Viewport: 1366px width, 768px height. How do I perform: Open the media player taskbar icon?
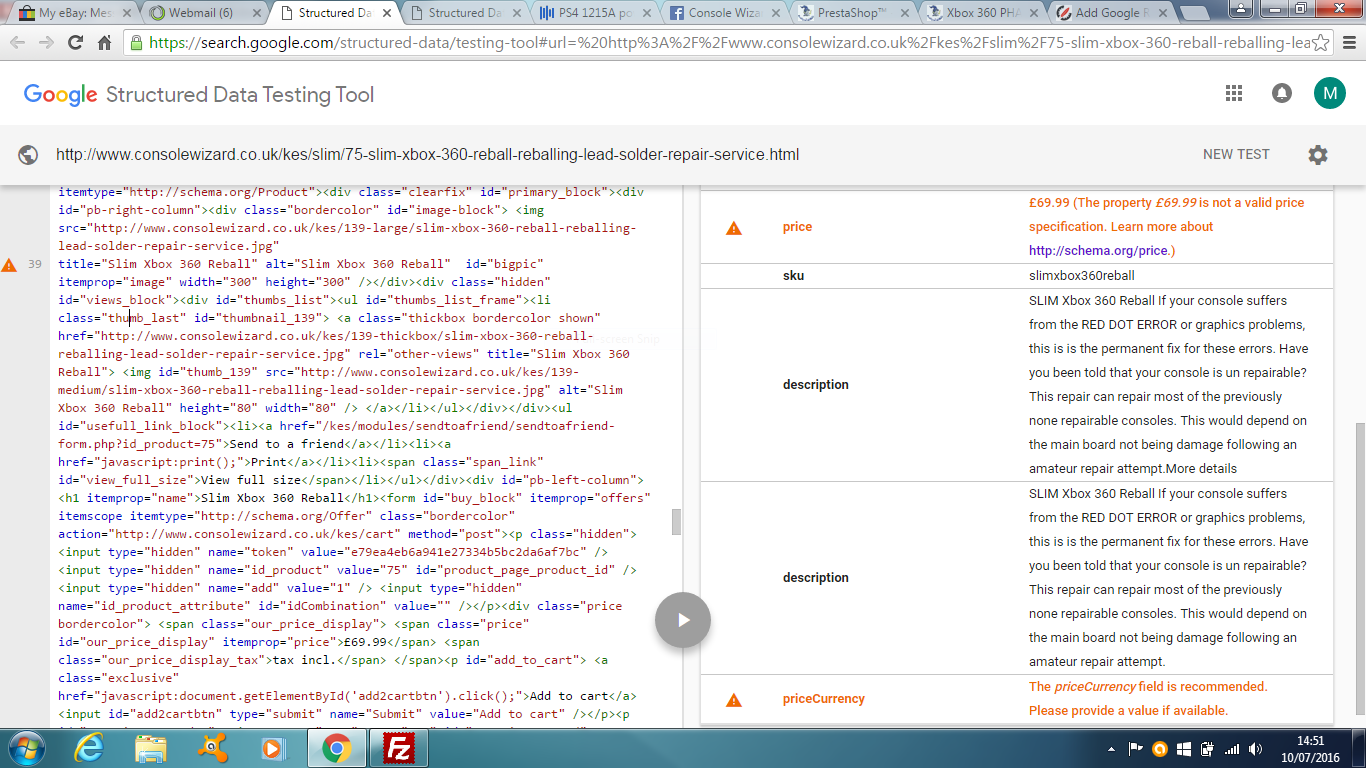coord(271,748)
